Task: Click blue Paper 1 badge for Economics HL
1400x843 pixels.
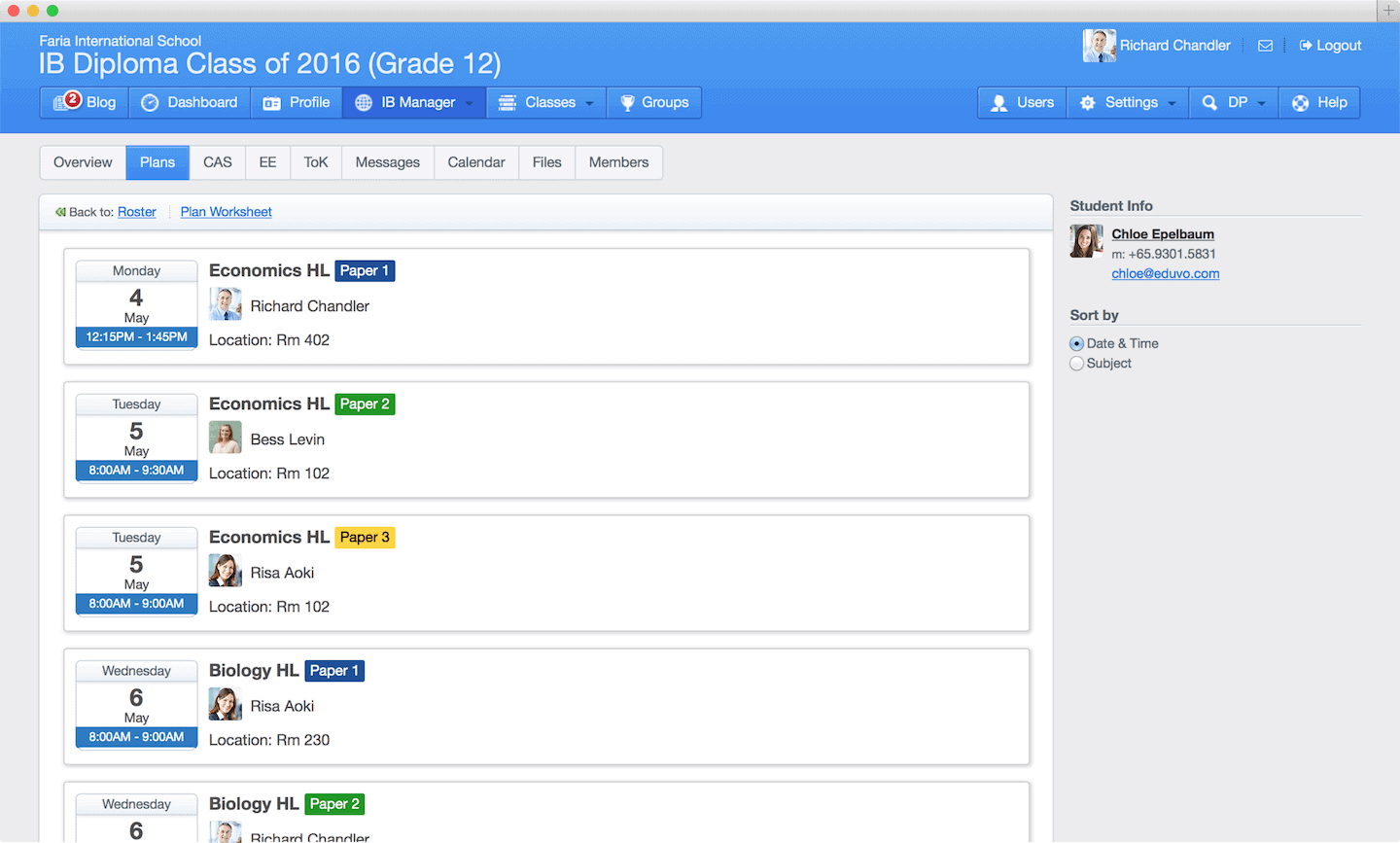Action: (365, 271)
